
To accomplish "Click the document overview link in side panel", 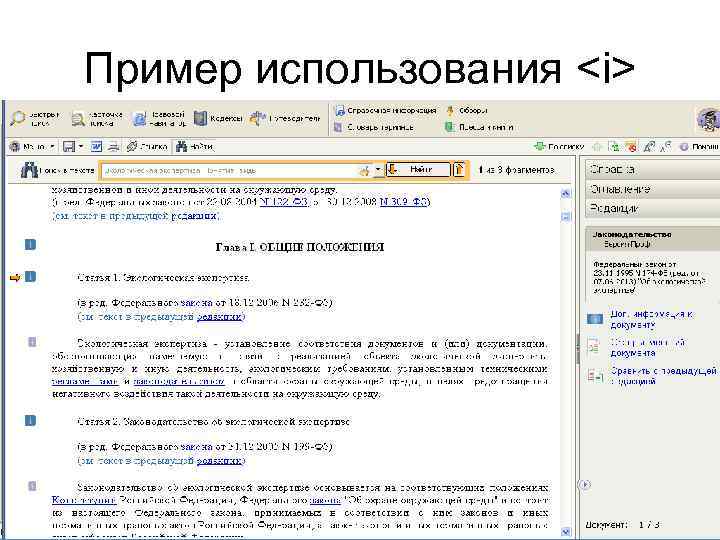I will [647, 348].
